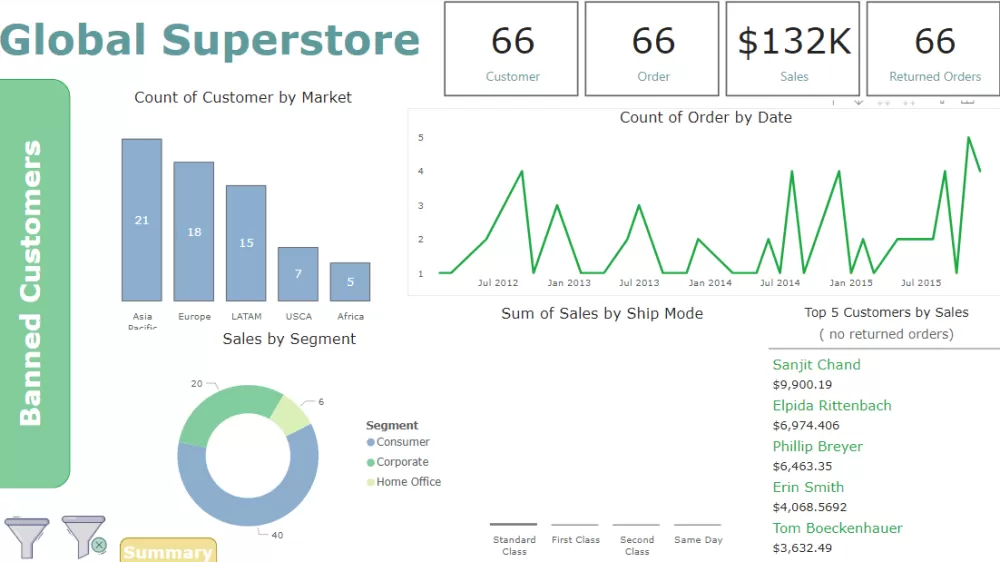Click the $6,463.35 sales value
This screenshot has height=562, width=1000.
click(x=802, y=466)
